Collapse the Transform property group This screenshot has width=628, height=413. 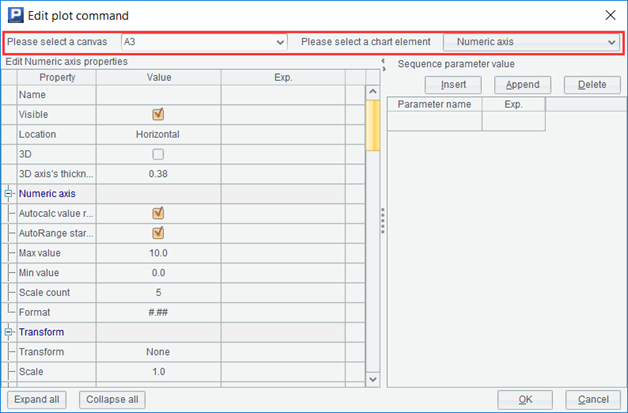click(x=9, y=332)
